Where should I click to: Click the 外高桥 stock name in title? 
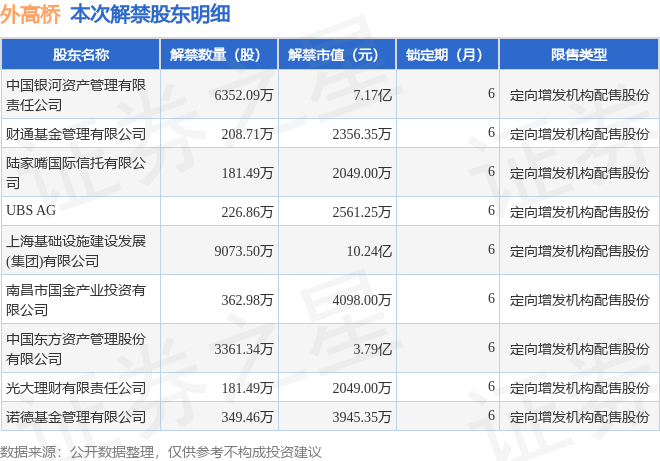30,15
